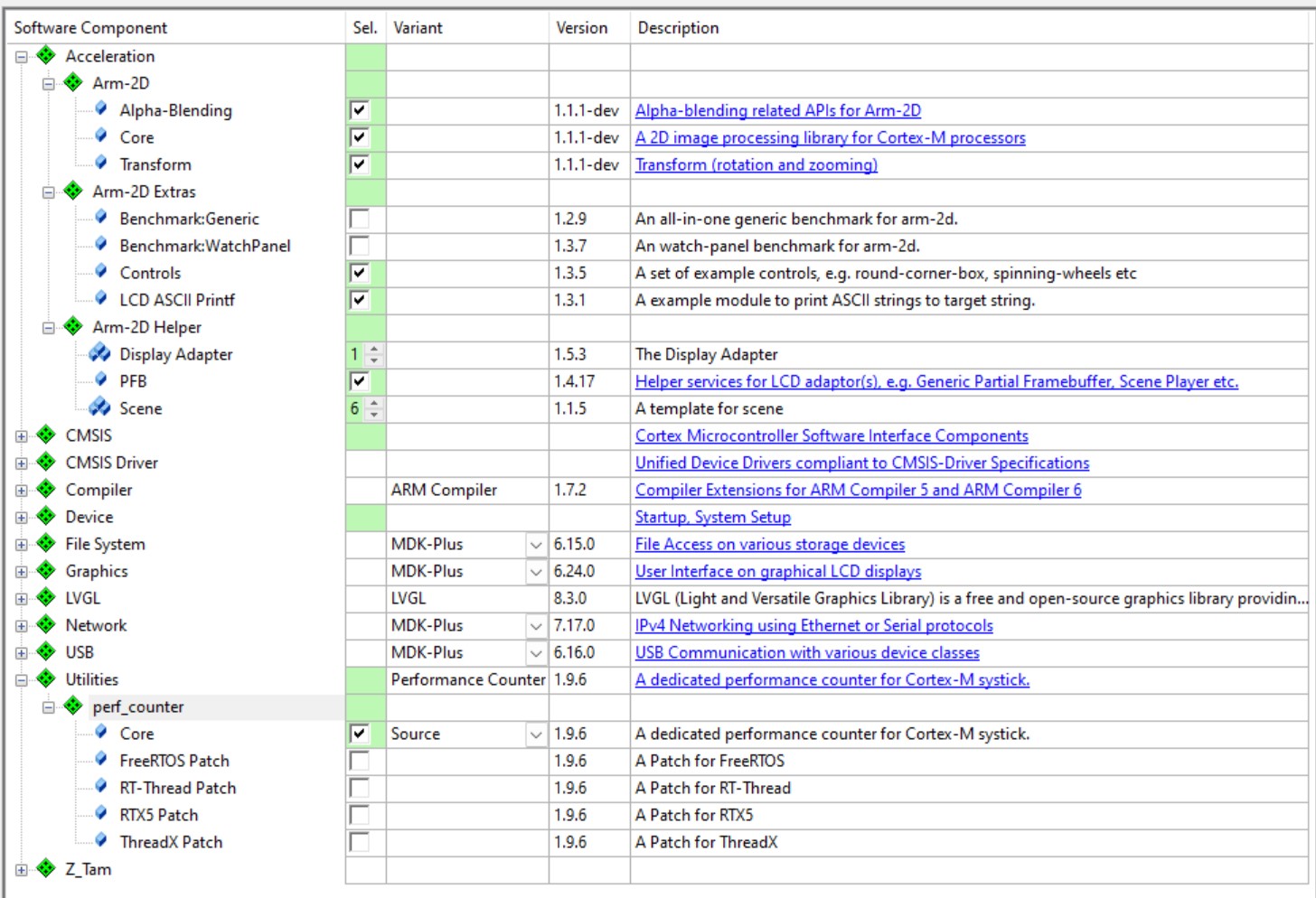Open the Alpha-blending related APIs link
Image resolution: width=1316 pixels, height=898 pixels.
[778, 110]
